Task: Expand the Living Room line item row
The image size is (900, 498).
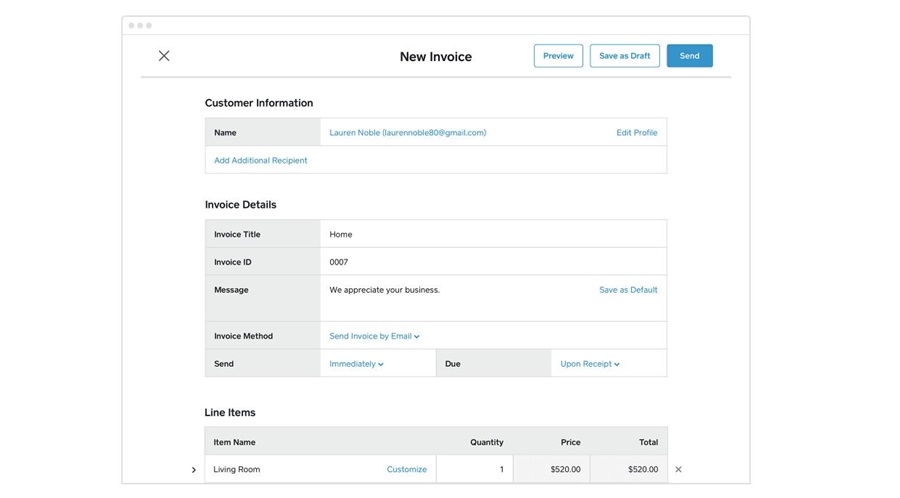Action: 194,470
